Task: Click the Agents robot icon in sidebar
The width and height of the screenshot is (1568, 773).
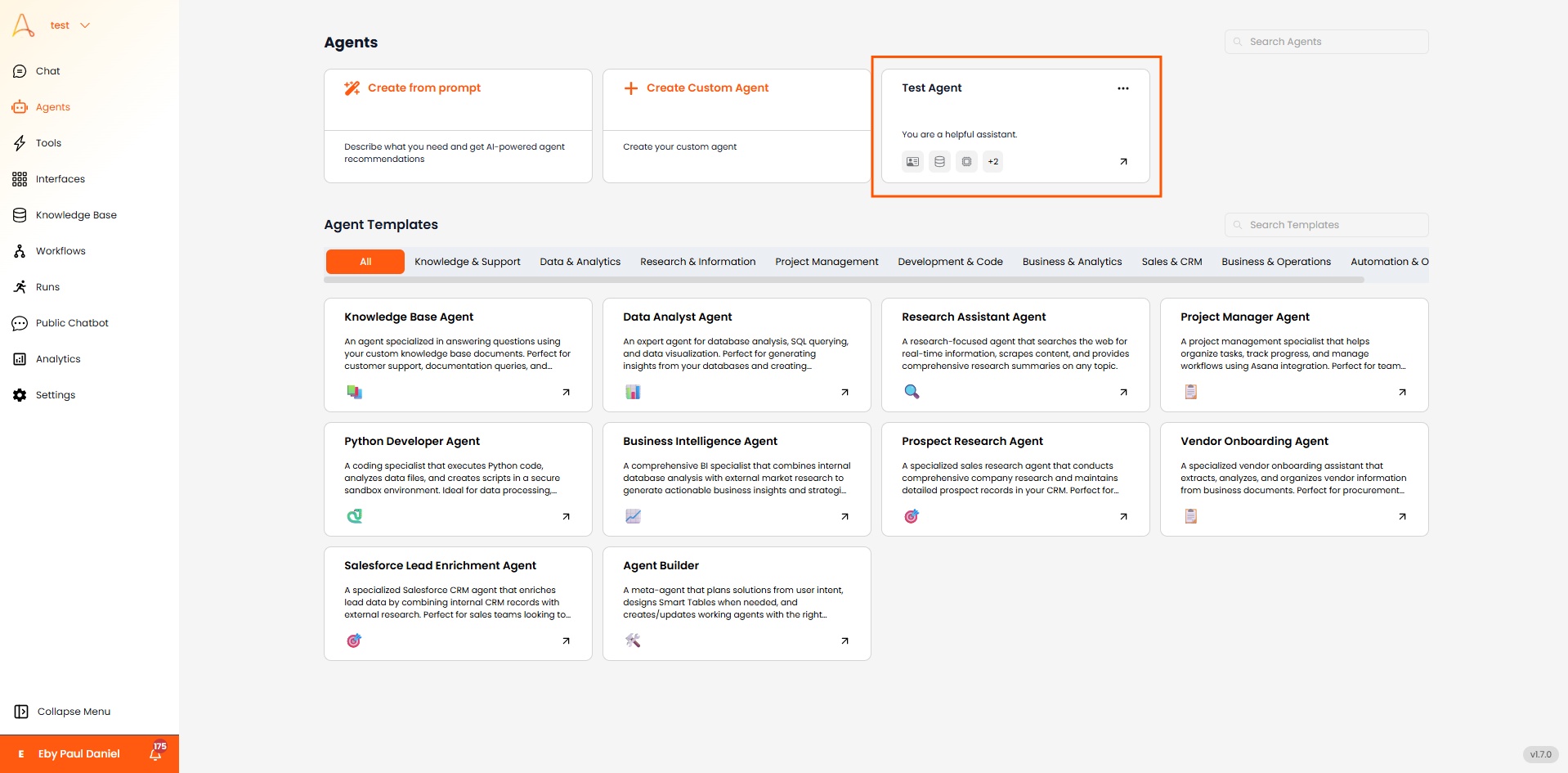Action: point(20,107)
